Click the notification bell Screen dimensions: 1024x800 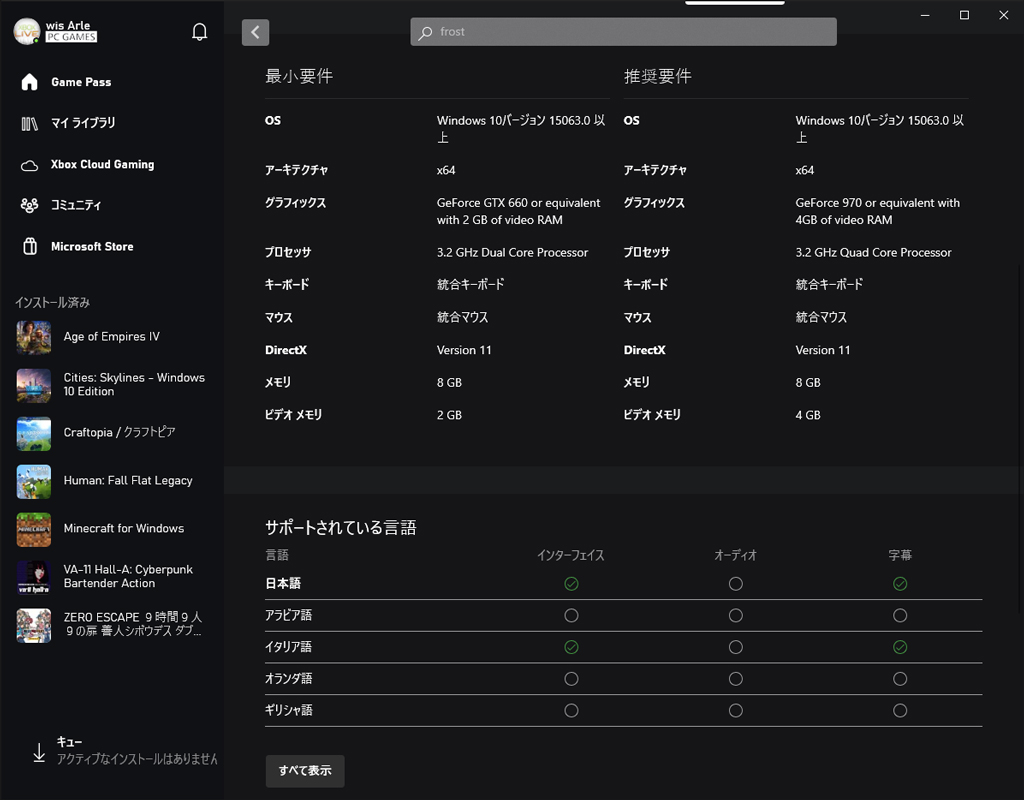click(199, 31)
